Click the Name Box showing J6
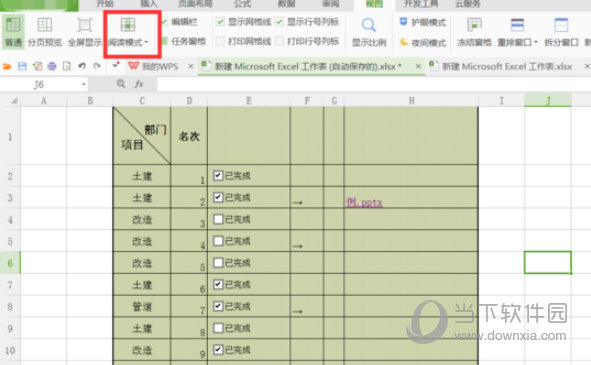591x365 pixels. tap(39, 84)
